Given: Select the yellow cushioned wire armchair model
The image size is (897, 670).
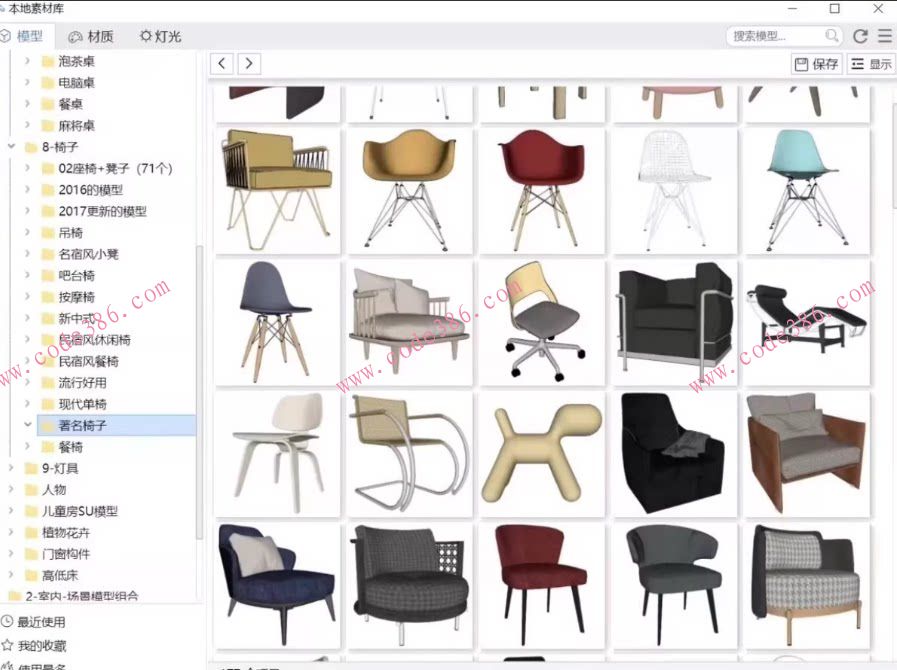Looking at the screenshot, I should (277, 191).
